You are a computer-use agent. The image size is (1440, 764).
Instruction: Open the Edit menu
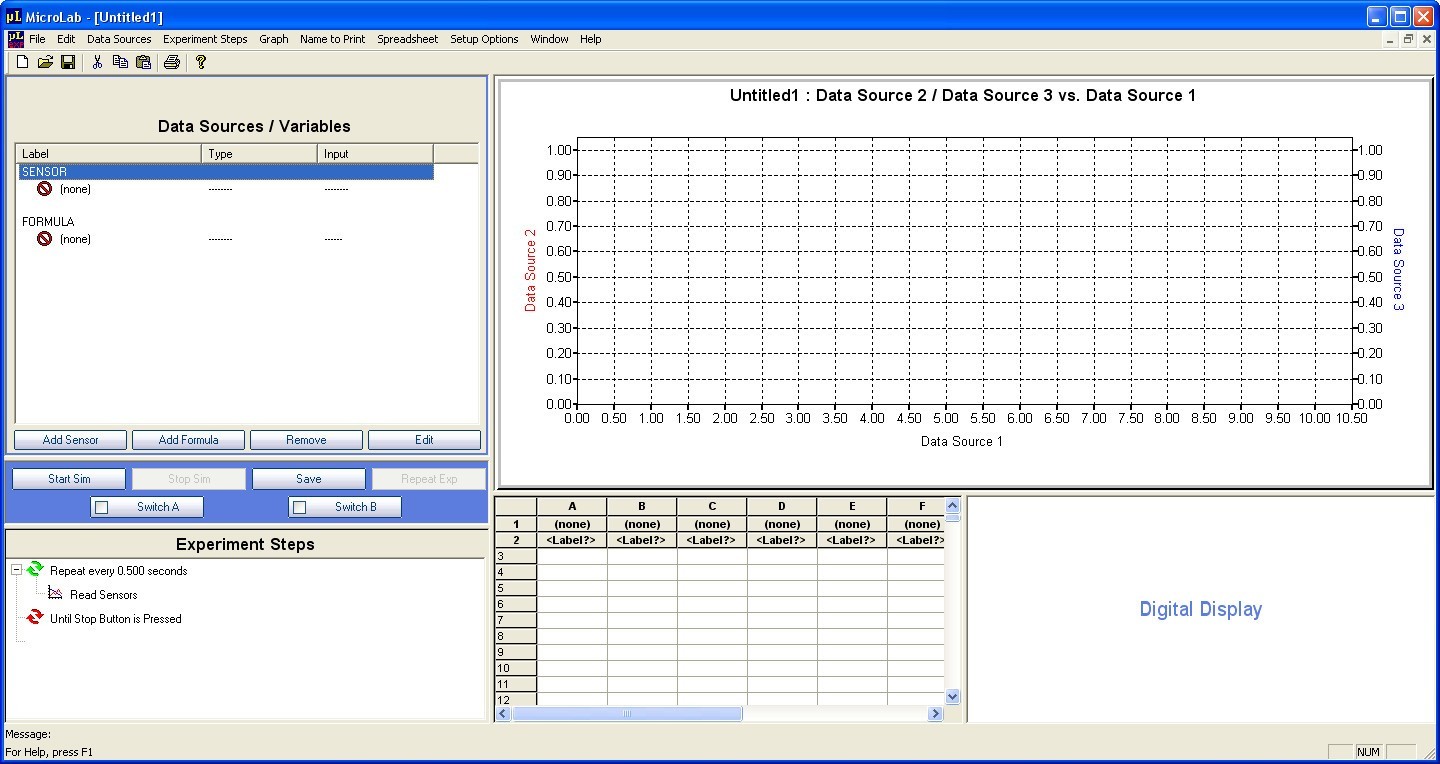click(66, 39)
